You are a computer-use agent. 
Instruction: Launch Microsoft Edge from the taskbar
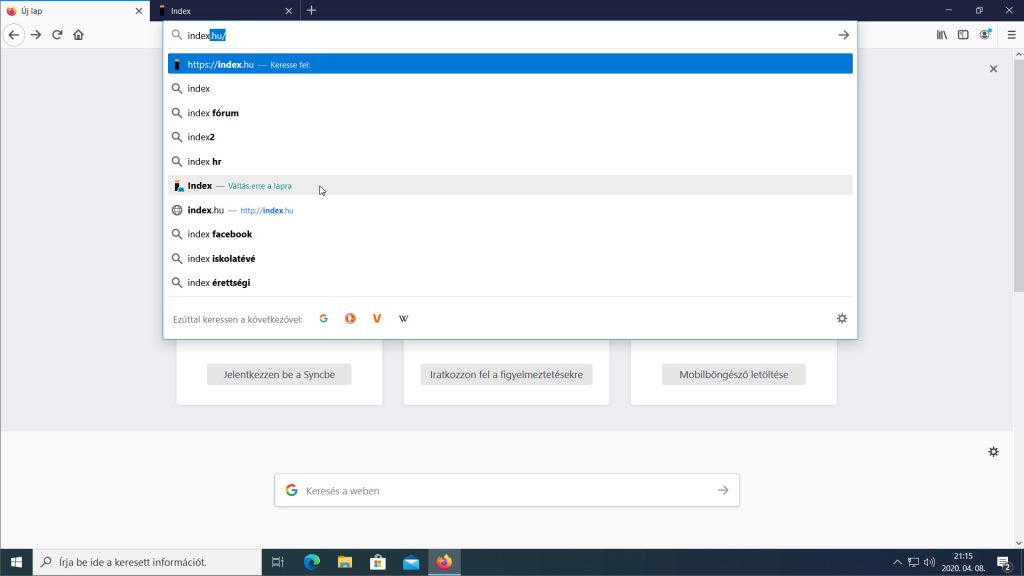312,562
